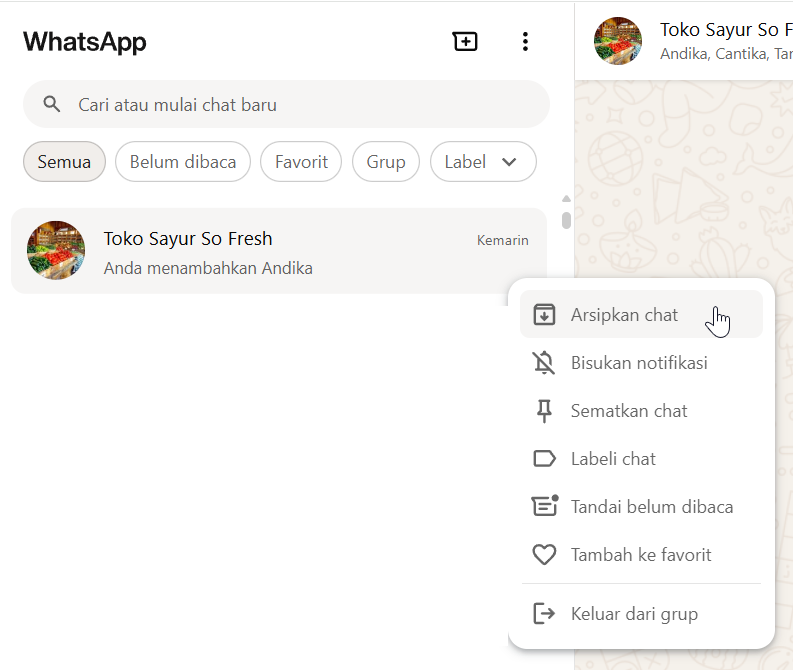Click the label tag icon
The image size is (793, 670).
[x=544, y=459]
